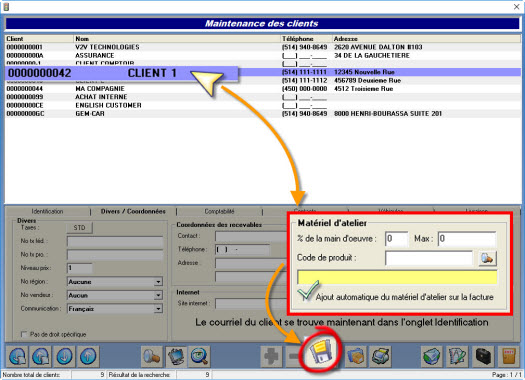Go to the first page of clients
525x380 pixels.
17,357
